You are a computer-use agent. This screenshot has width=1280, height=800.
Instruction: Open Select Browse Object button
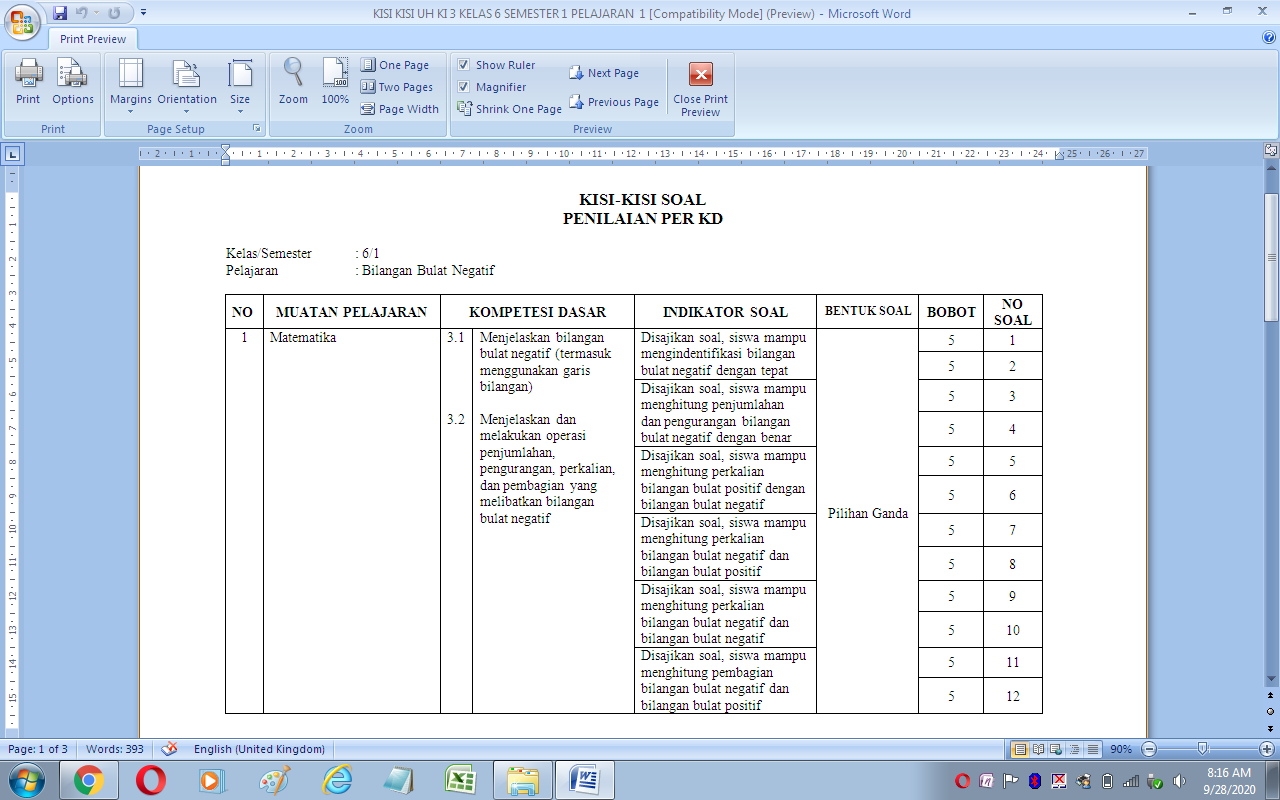point(1271,710)
